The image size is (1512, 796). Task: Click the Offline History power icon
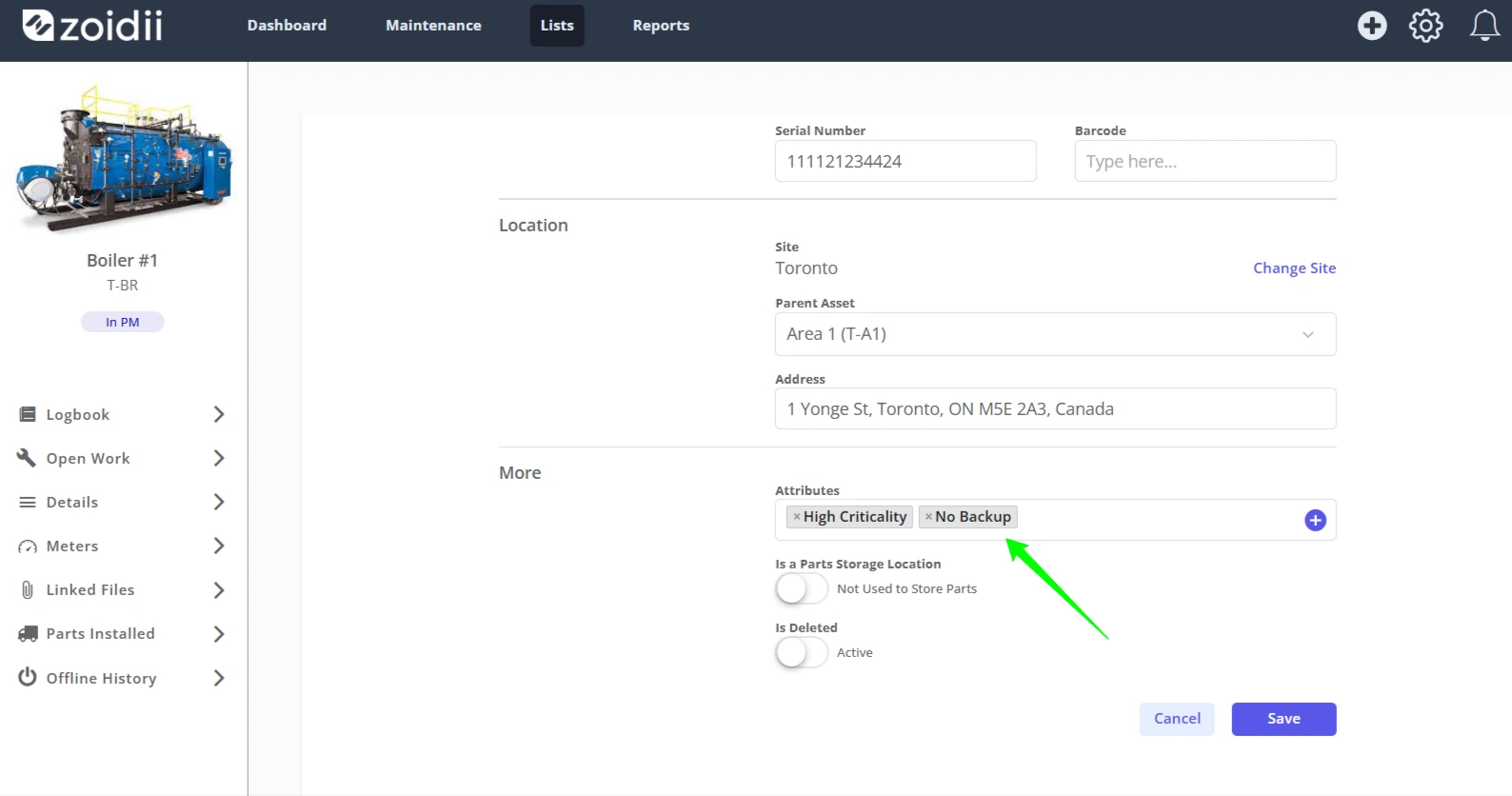28,677
